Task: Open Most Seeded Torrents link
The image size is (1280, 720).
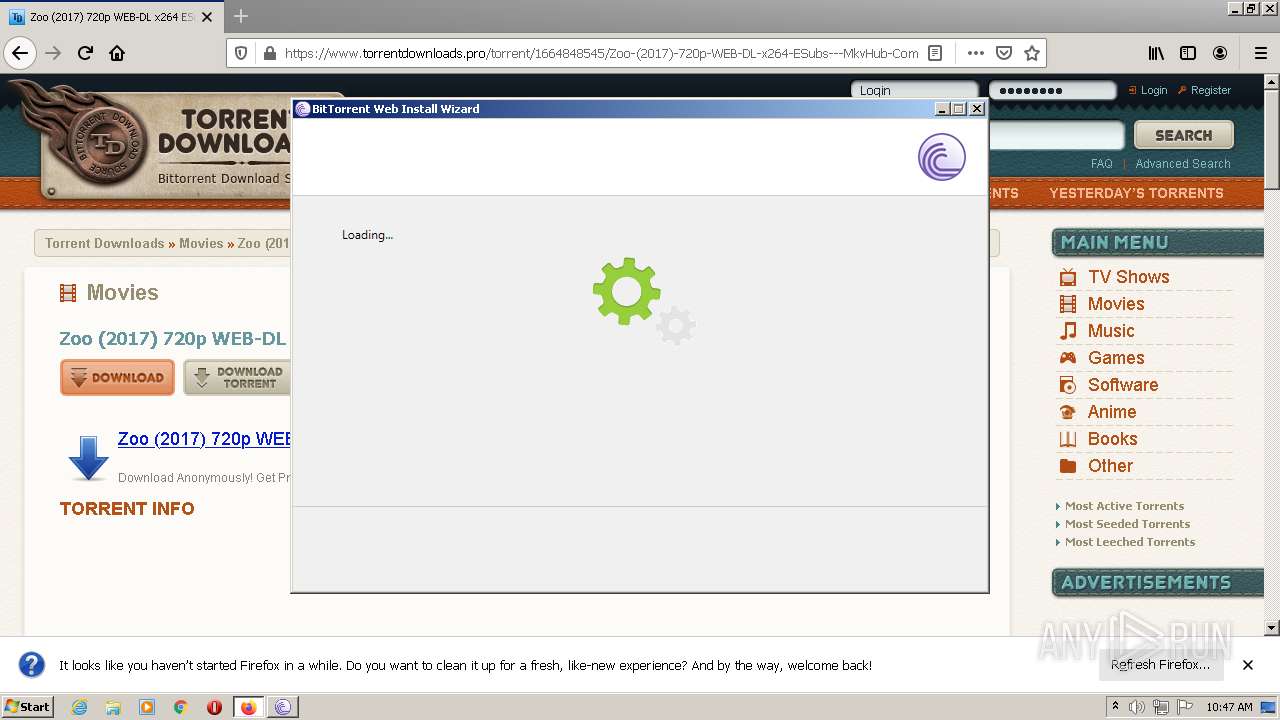Action: tap(1127, 524)
